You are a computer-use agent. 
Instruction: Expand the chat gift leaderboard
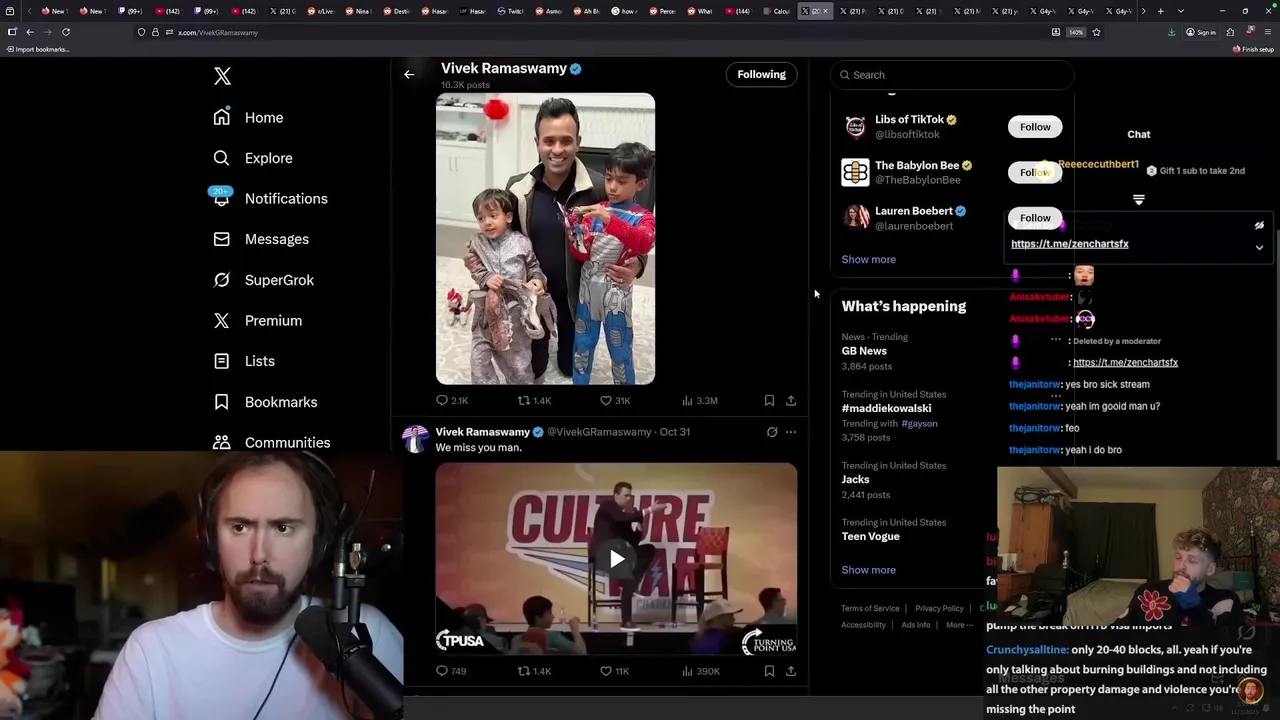point(1138,200)
